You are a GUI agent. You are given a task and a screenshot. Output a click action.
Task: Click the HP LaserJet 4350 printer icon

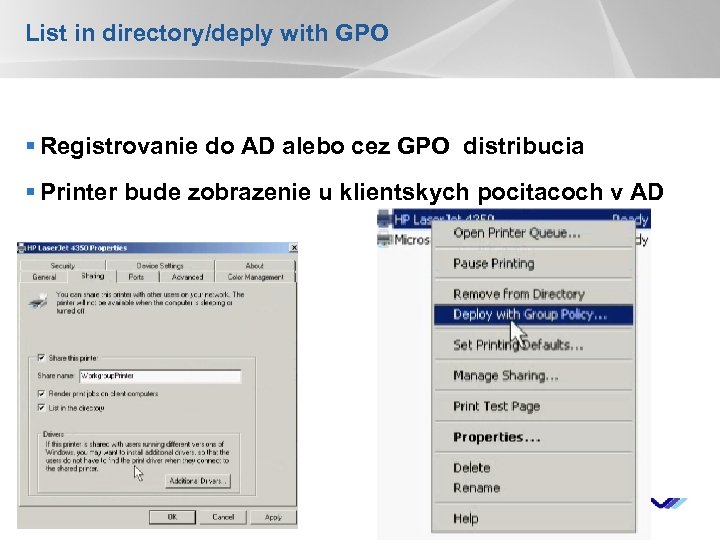pos(384,219)
